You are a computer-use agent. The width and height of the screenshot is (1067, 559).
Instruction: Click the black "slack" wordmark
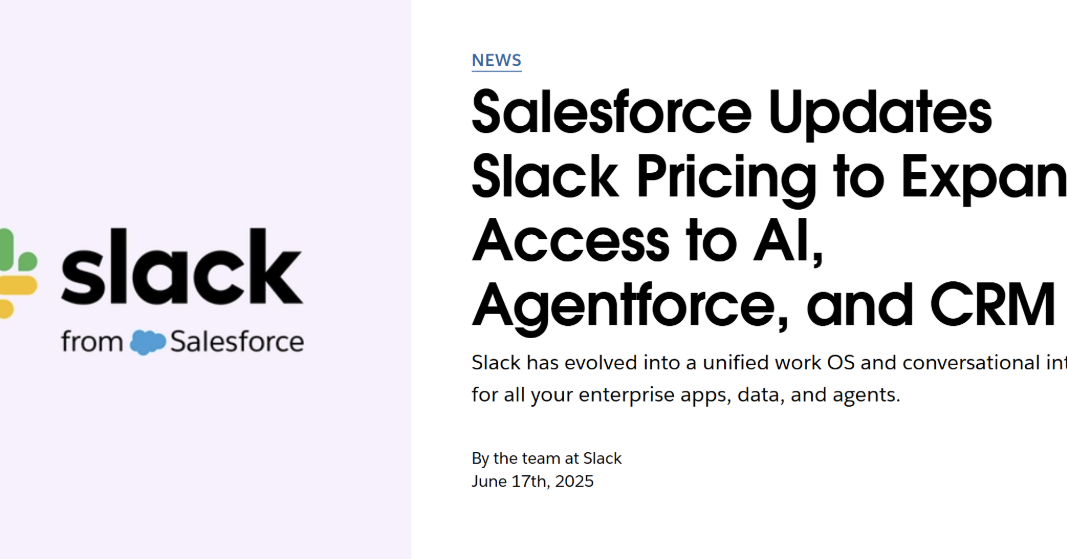click(x=181, y=267)
